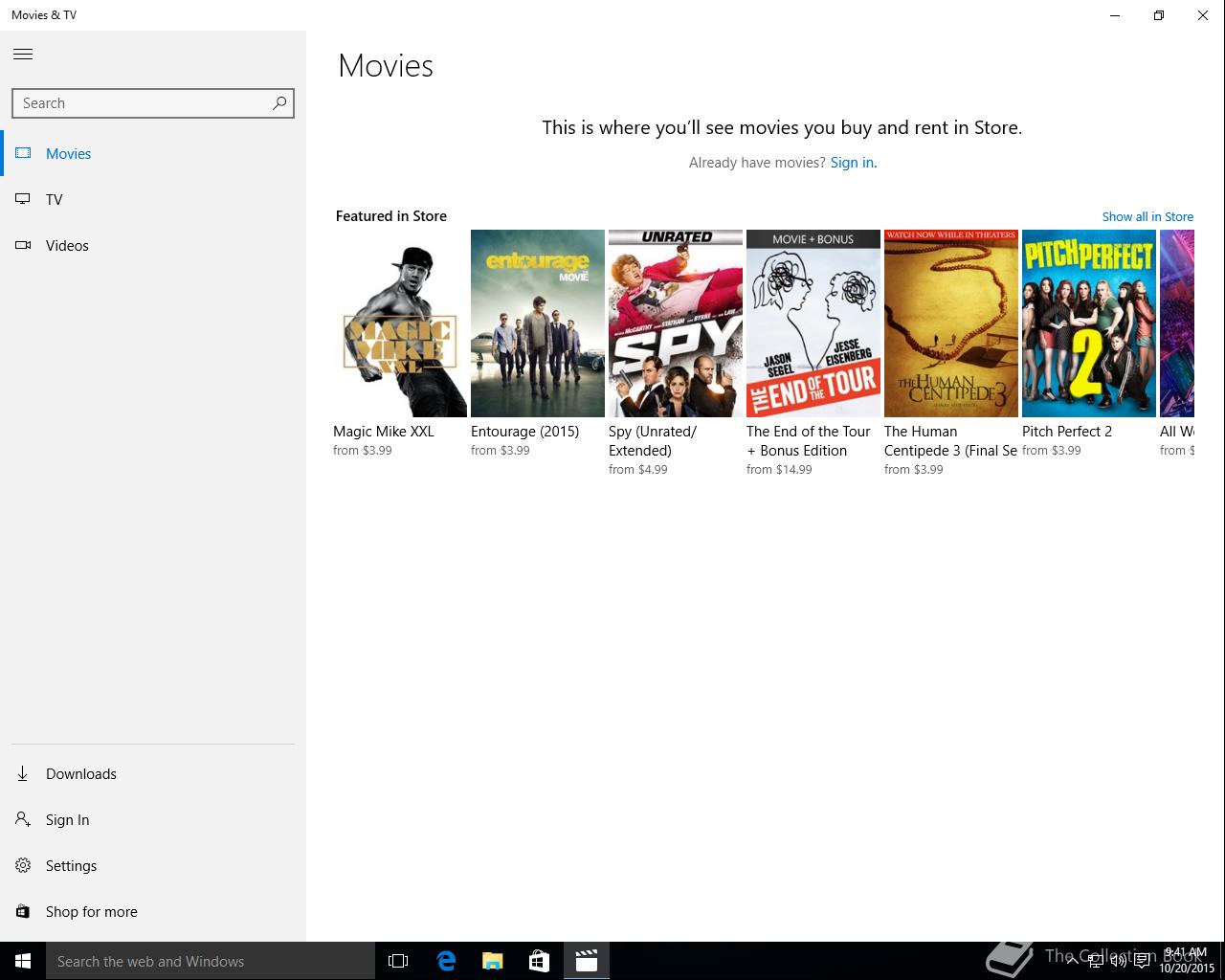Minimize the Movies & TV window
Viewport: 1225px width, 980px height.
(x=1115, y=15)
